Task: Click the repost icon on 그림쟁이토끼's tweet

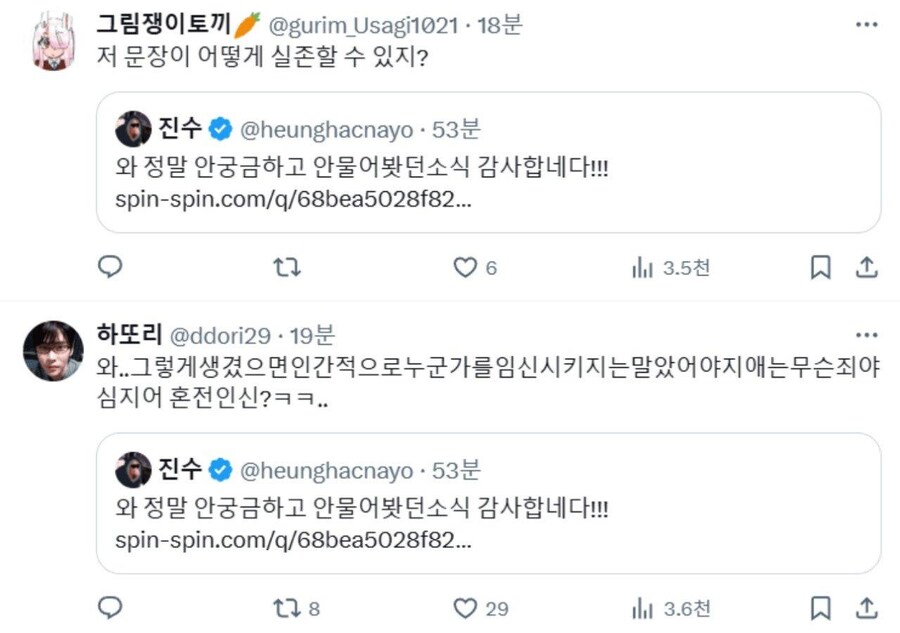Action: click(x=287, y=267)
